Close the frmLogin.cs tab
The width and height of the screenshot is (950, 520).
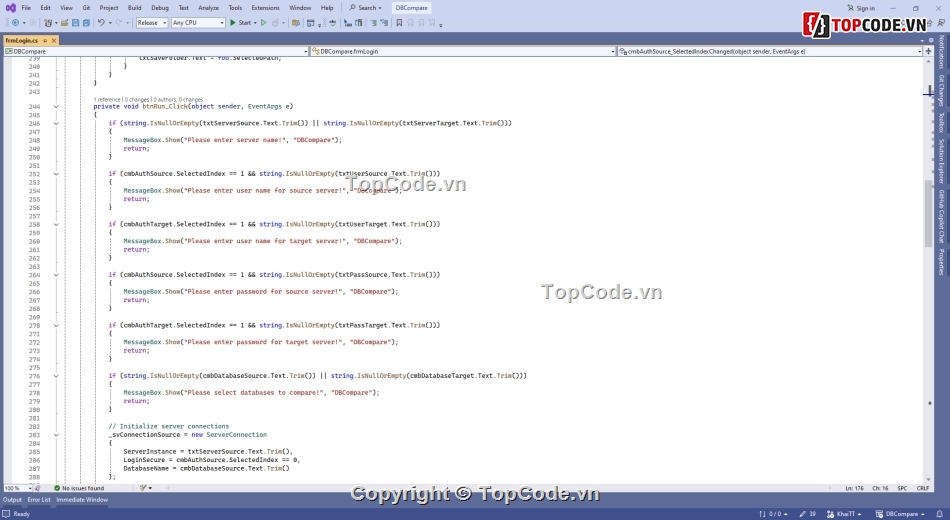(53, 41)
